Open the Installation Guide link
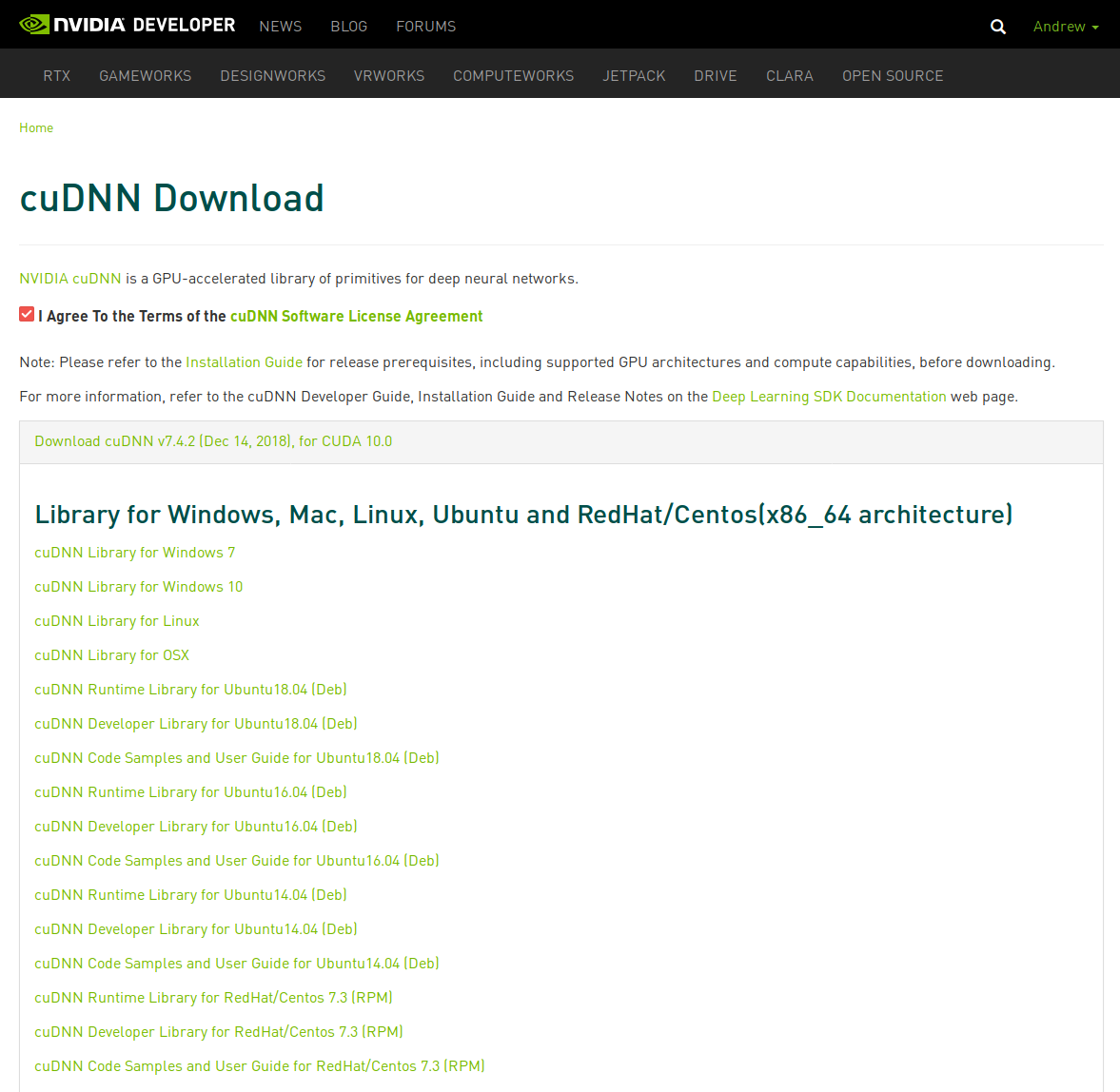The height and width of the screenshot is (1092, 1120). click(245, 362)
